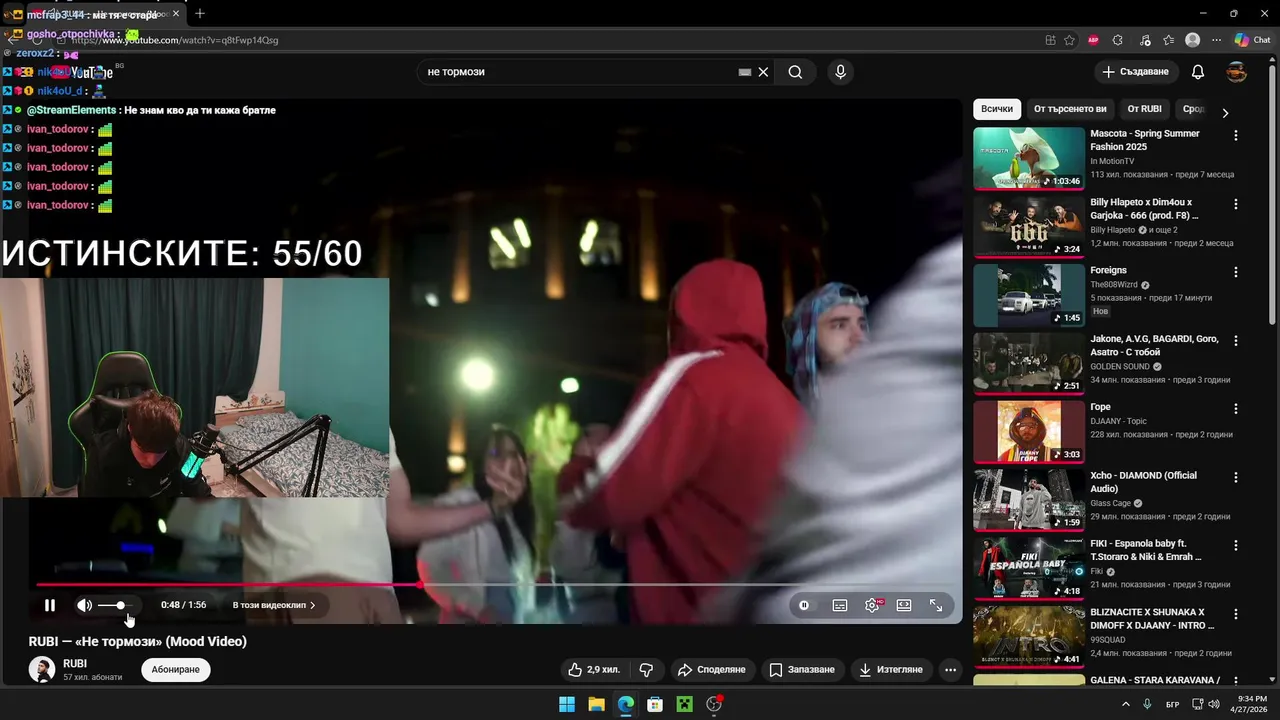
Task: Show more filter chips with right arrow
Action: point(1225,112)
